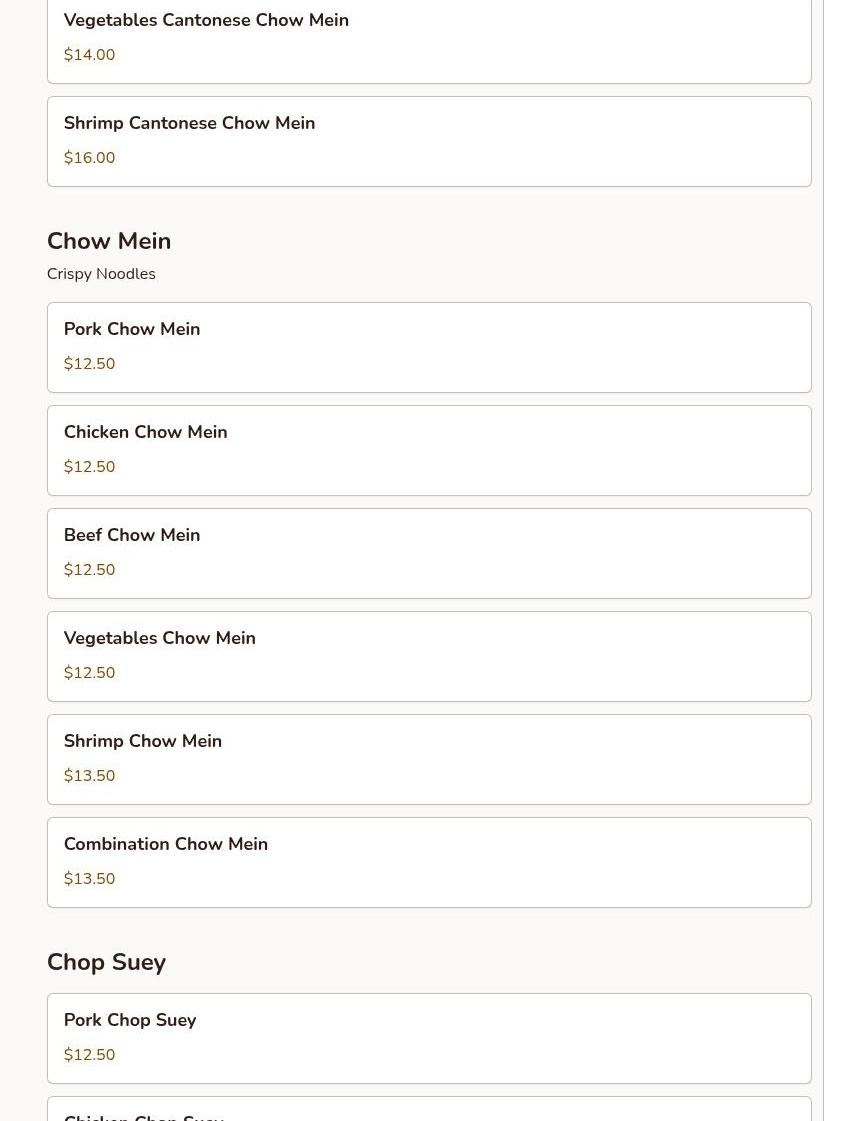Image resolution: width=844 pixels, height=1121 pixels.
Task: Open the Vegetables Chow Mein item title
Action: (159, 638)
